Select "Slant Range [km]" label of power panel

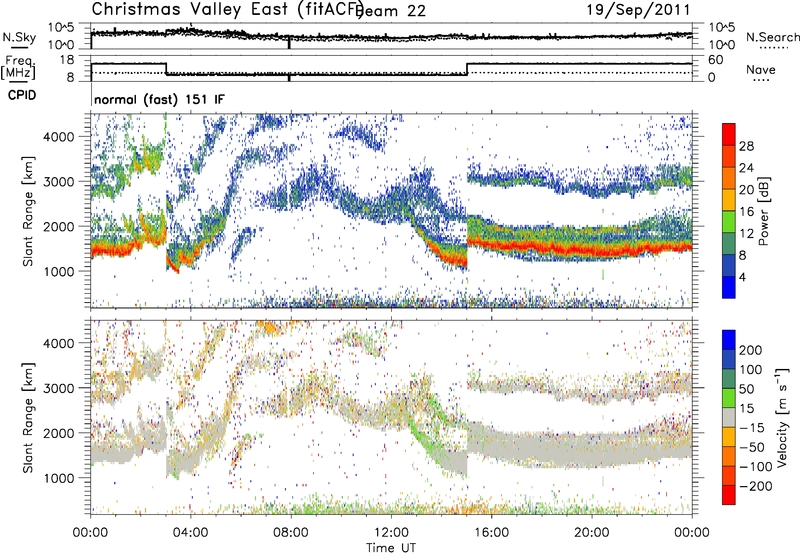[x=28, y=211]
